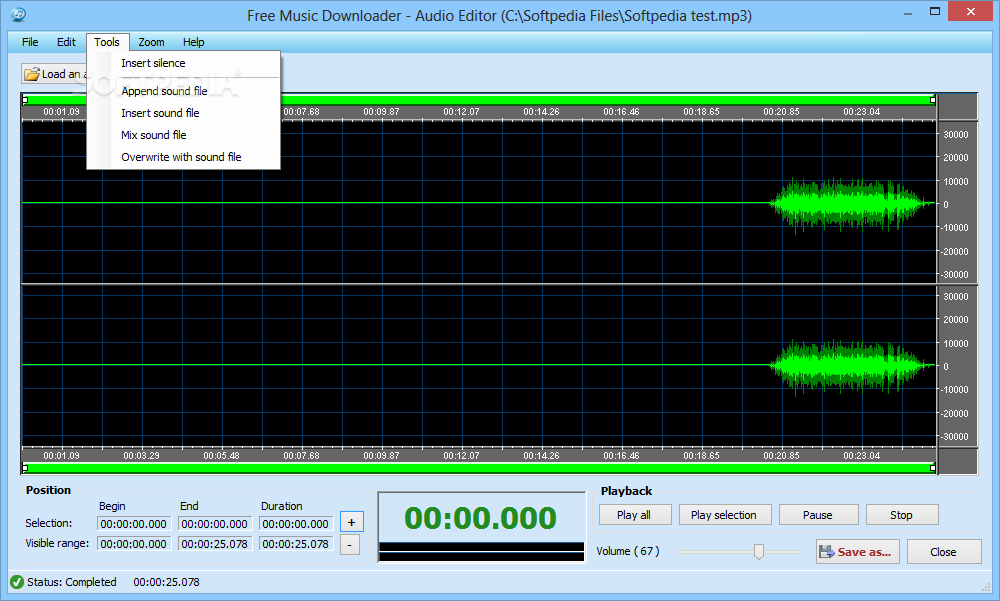Click the Visible range Duration field

(x=295, y=544)
